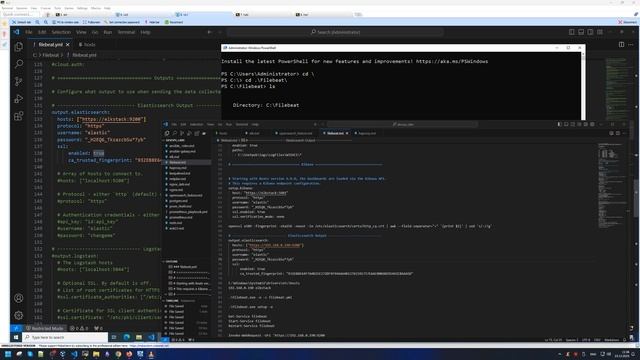Collapse the Outline section in small VS Code

[187, 262]
